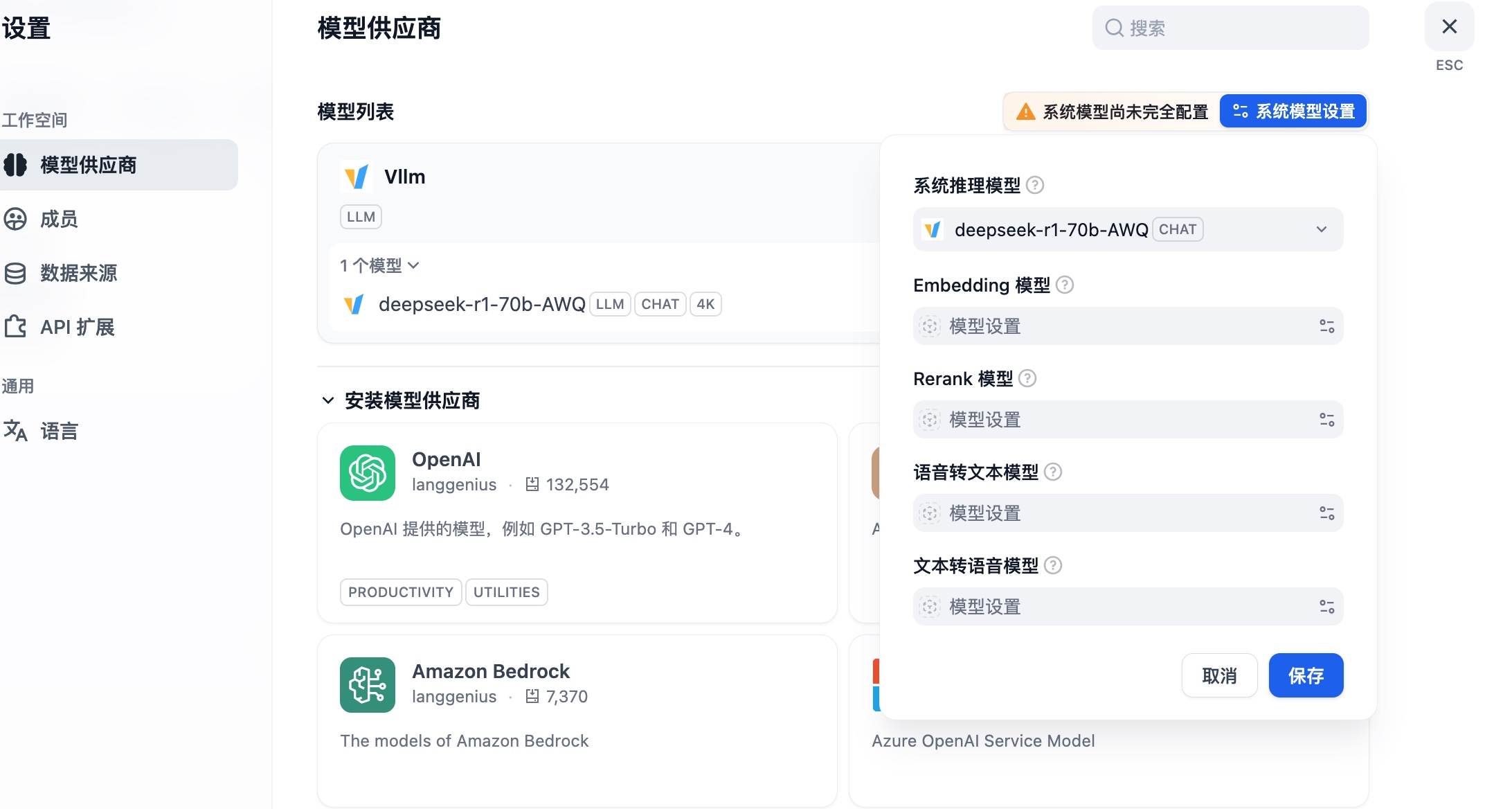Viewport: 1512px width, 809px height.
Task: Click the Vllm provider name
Action: pyautogui.click(x=404, y=177)
